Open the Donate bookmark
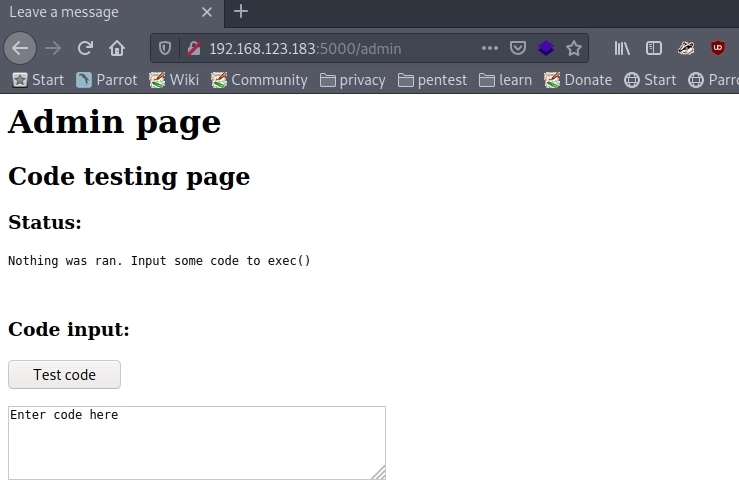Screen dimensions: 739x502 click(578, 80)
